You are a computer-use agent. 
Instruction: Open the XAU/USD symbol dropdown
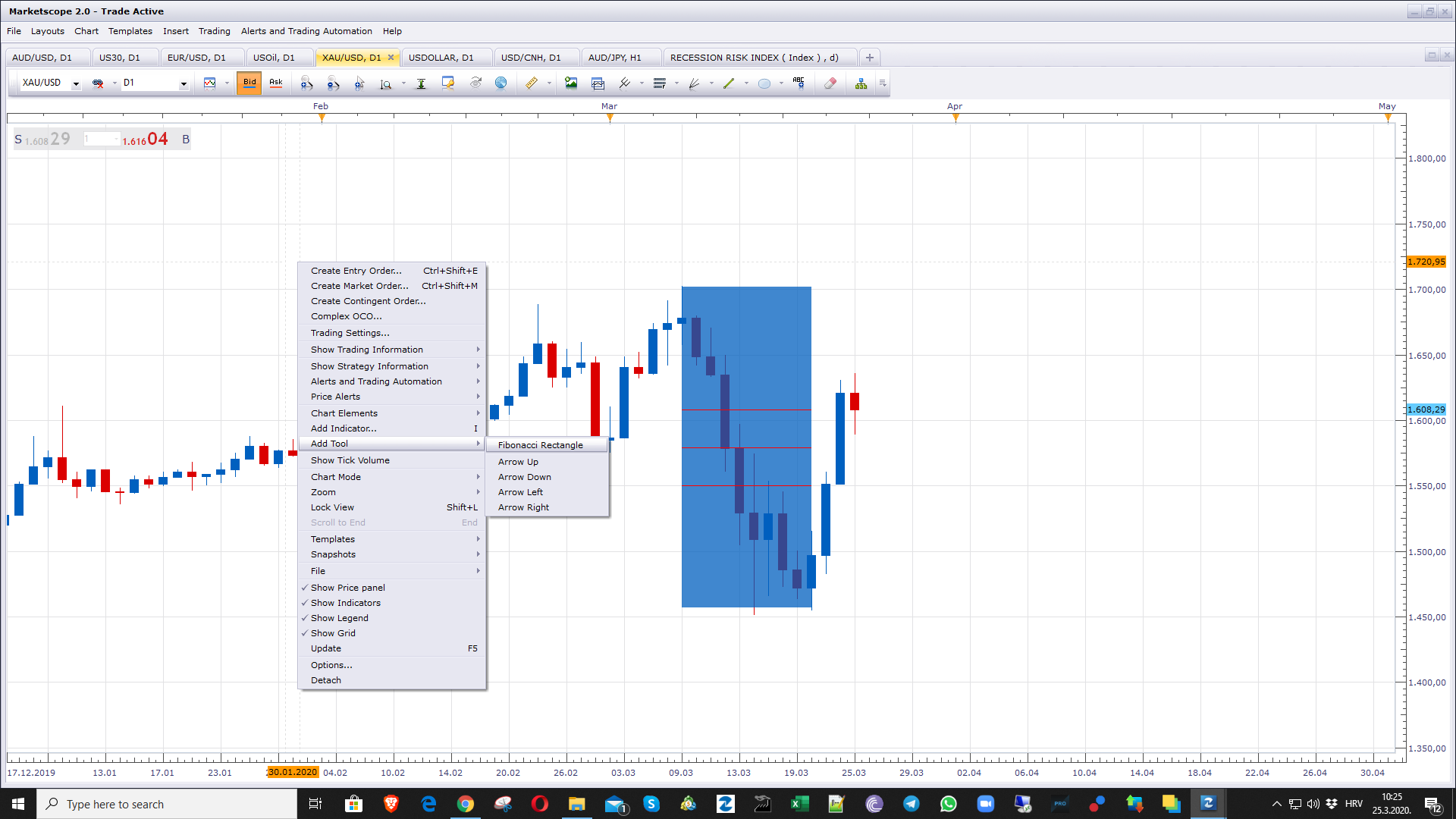click(76, 83)
